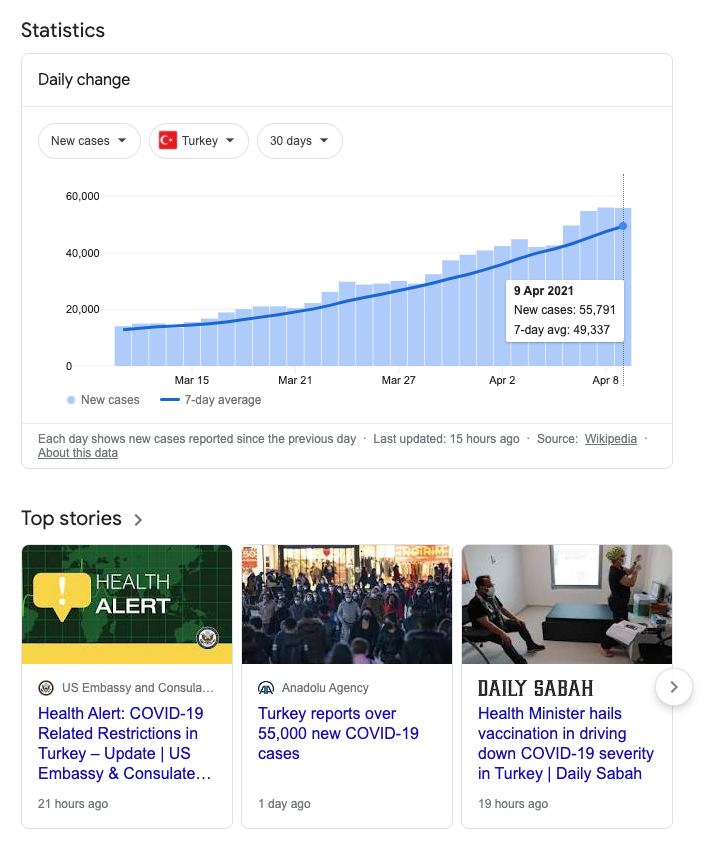Click the 1 day ago timestamp

pos(284,804)
